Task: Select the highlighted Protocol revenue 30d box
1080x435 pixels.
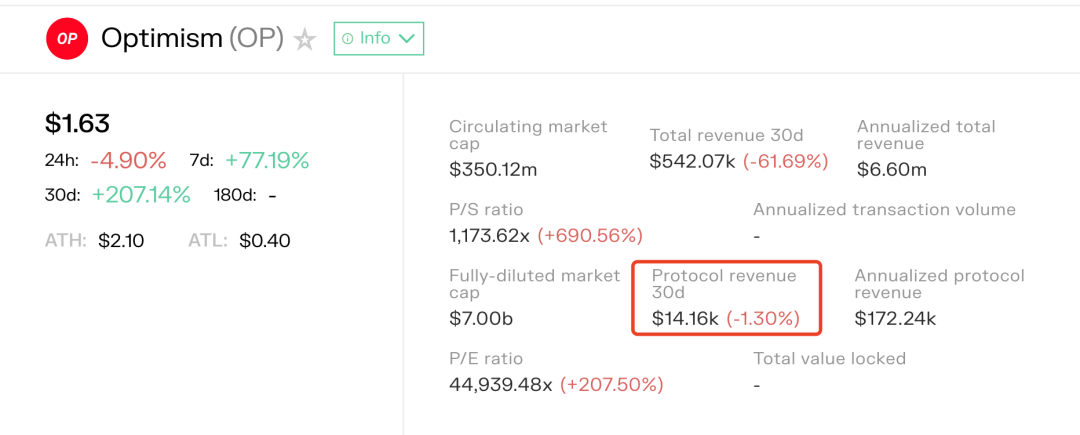Action: (726, 297)
